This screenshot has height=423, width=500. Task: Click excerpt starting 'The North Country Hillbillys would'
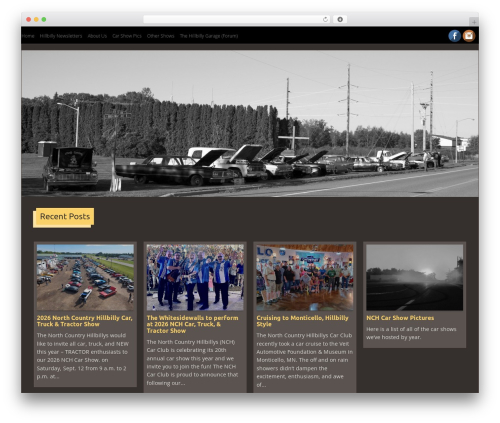[x=82, y=356]
